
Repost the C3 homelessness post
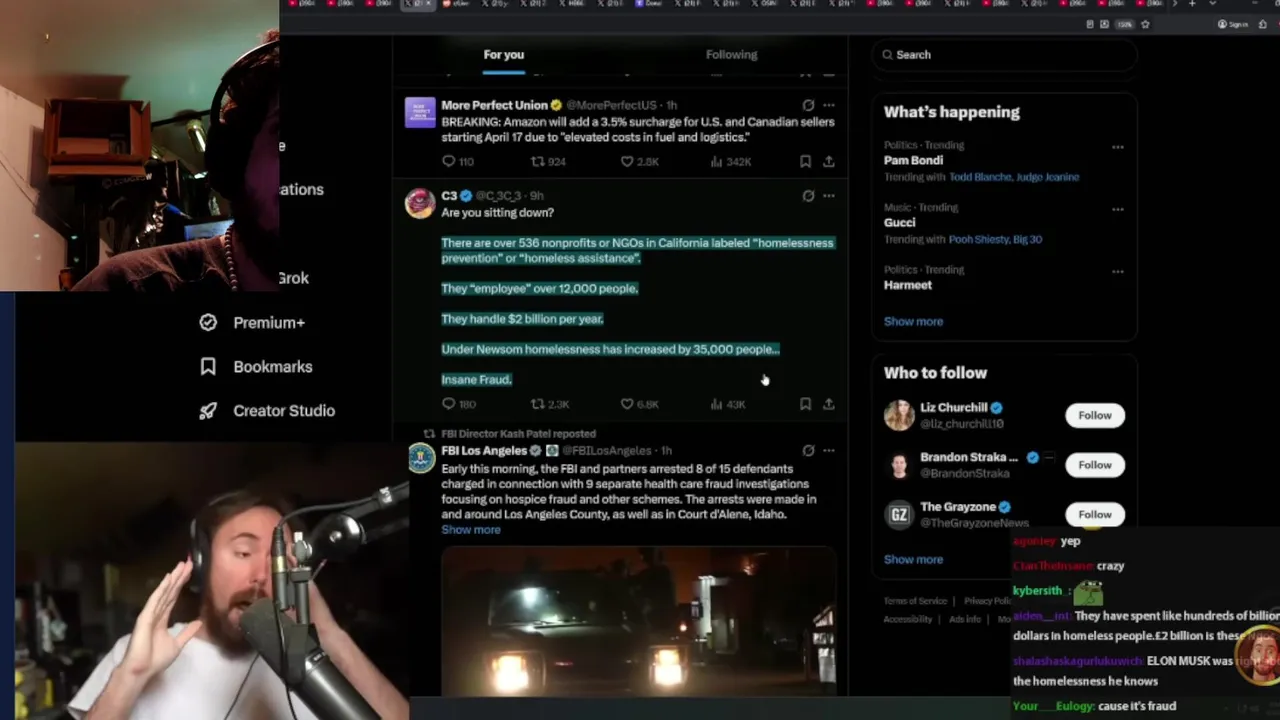[549, 404]
